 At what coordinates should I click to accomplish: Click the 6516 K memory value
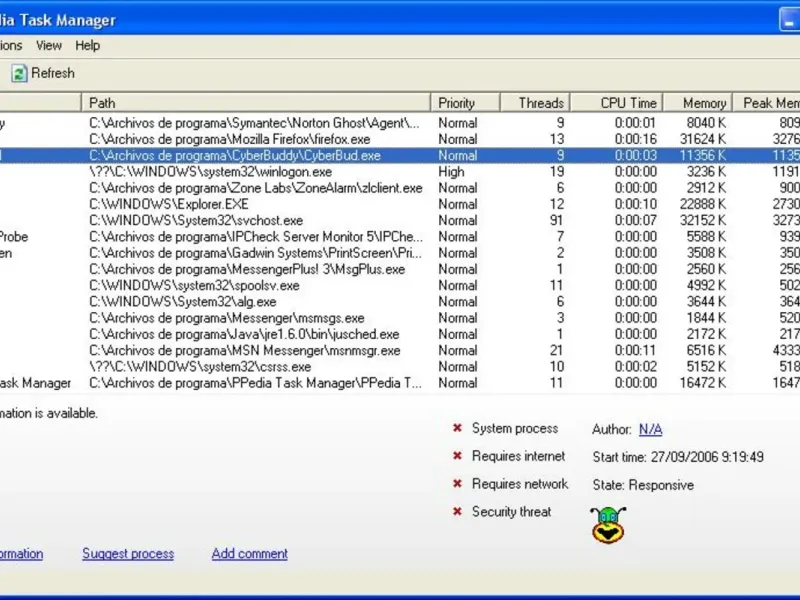pyautogui.click(x=706, y=351)
